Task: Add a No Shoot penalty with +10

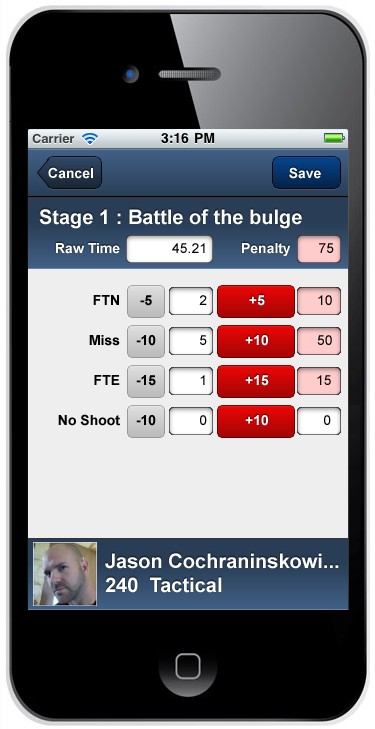Action: point(256,421)
